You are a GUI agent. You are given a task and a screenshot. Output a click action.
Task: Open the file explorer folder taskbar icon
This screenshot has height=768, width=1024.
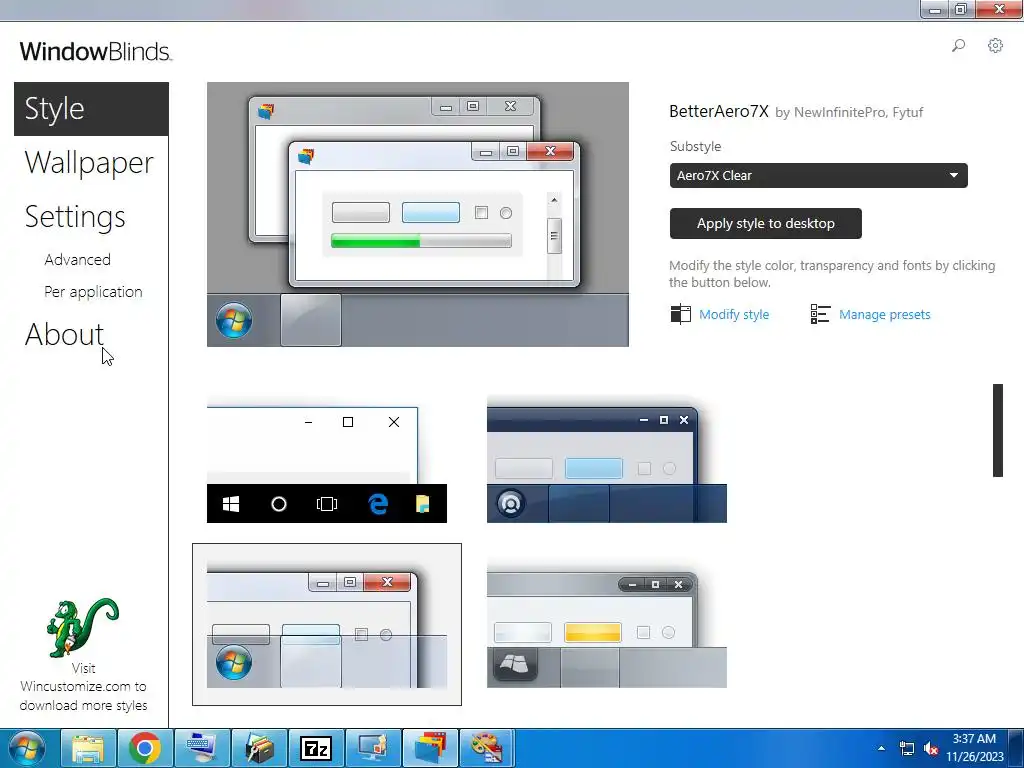(88, 748)
